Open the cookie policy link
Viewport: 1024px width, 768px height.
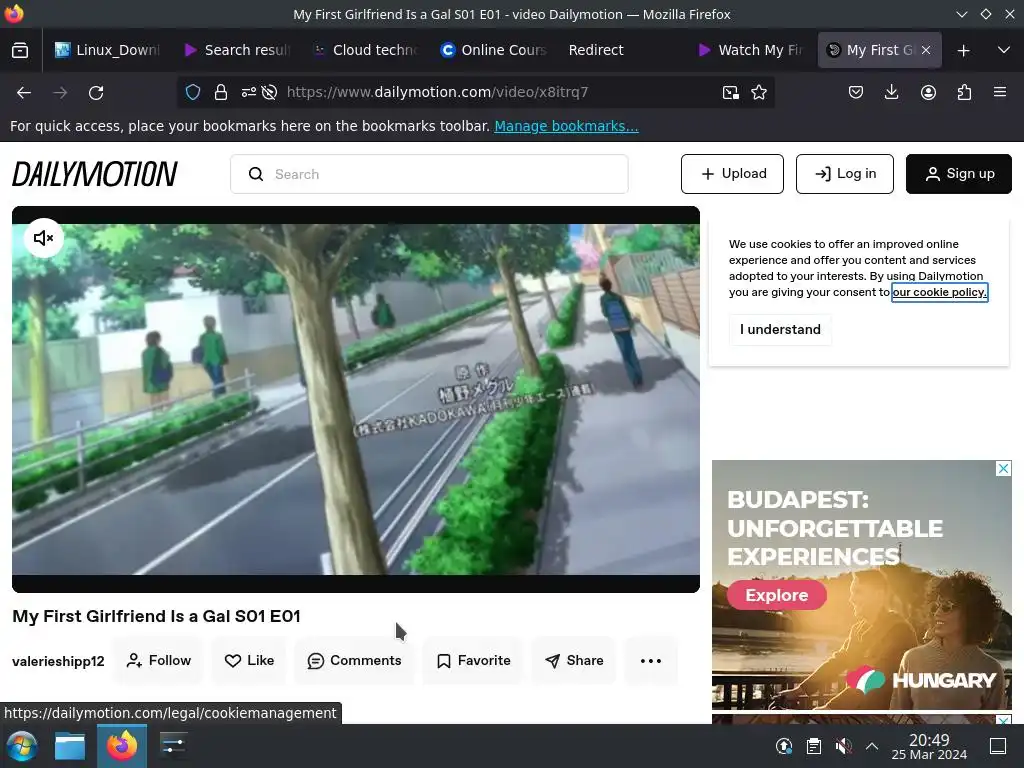[940, 292]
